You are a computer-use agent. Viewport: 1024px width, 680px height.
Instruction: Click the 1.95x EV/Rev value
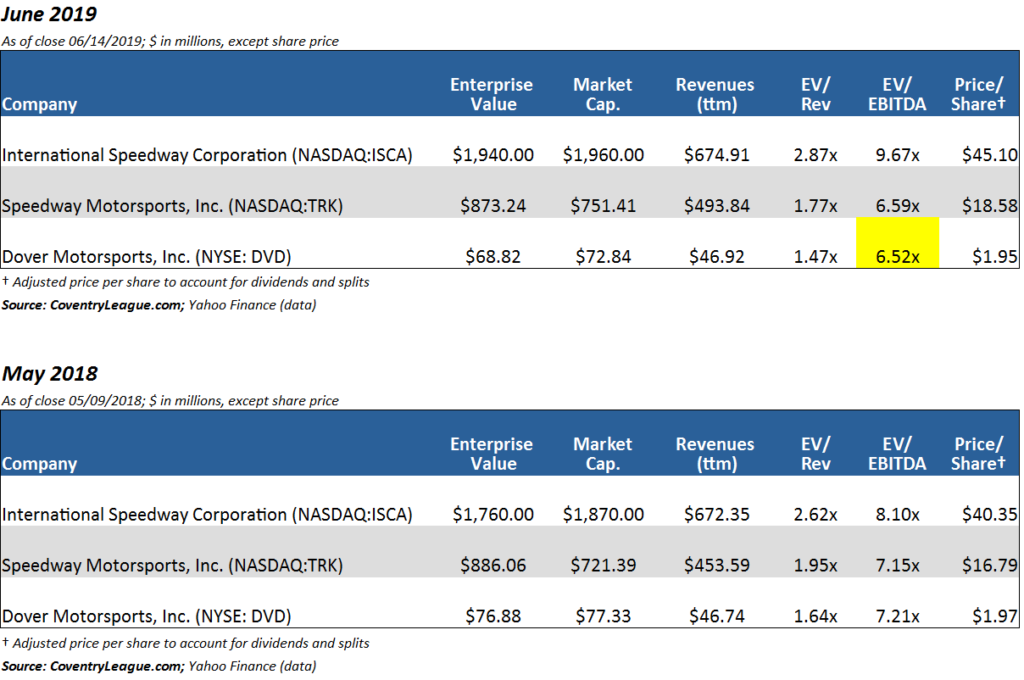point(816,565)
